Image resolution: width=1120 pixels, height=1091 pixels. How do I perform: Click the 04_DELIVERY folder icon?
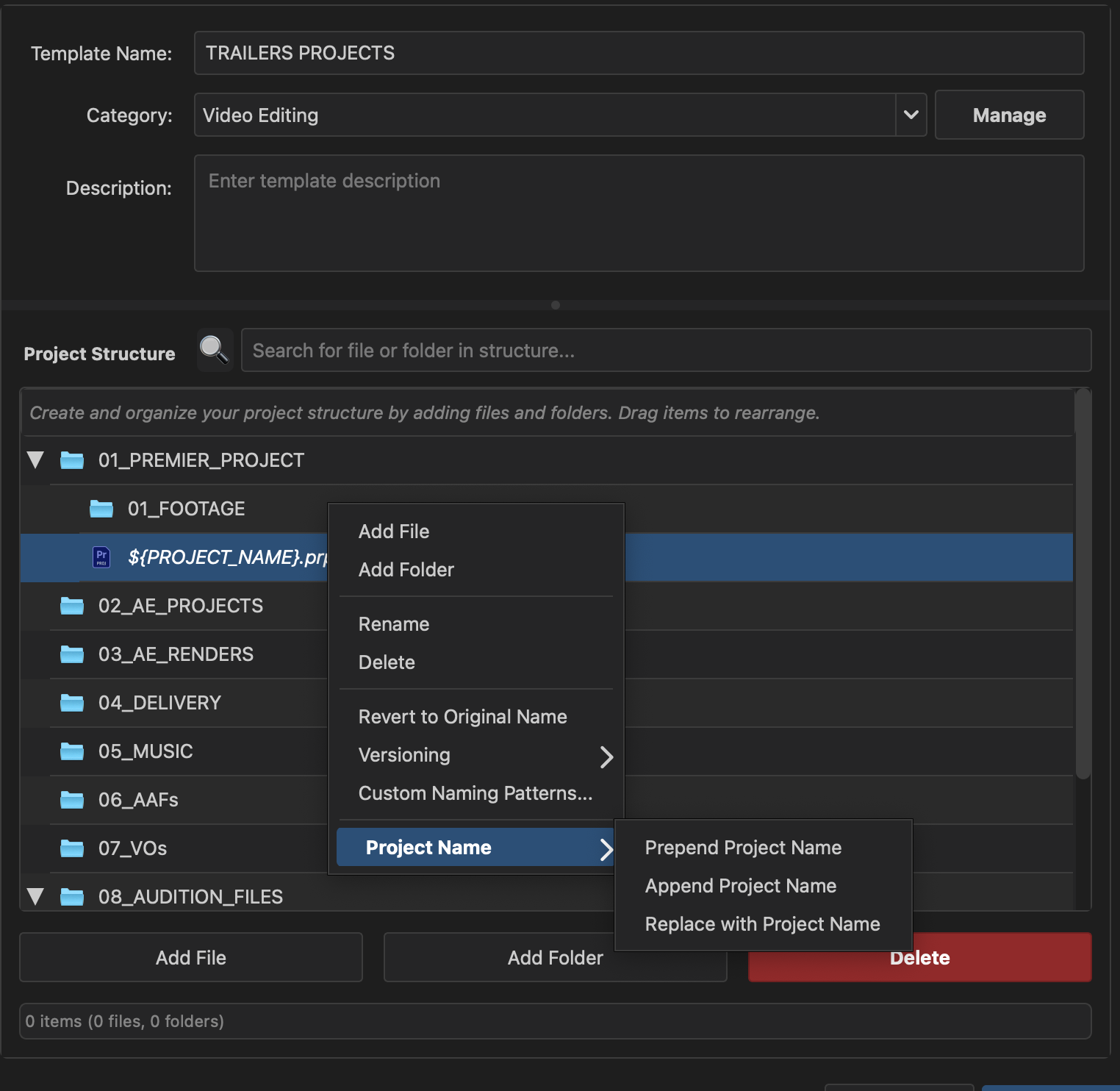point(71,703)
